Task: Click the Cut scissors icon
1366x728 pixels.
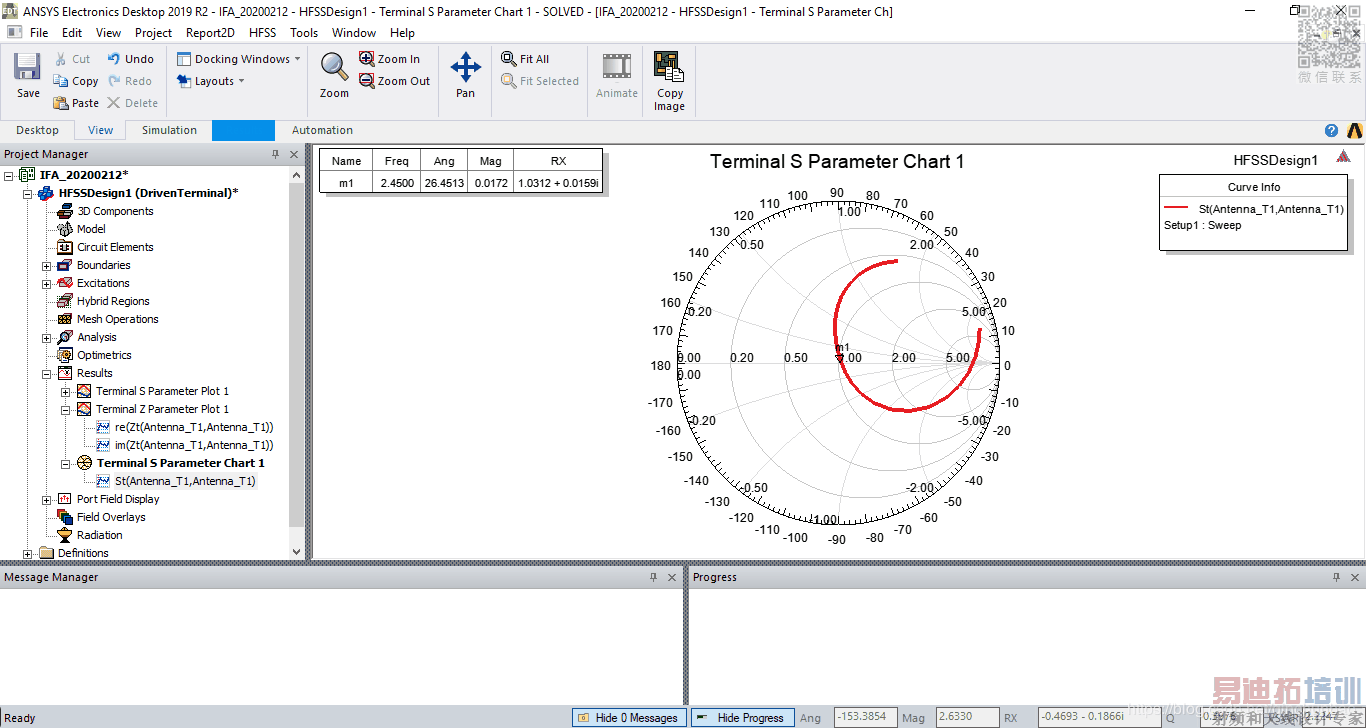Action: [61, 59]
